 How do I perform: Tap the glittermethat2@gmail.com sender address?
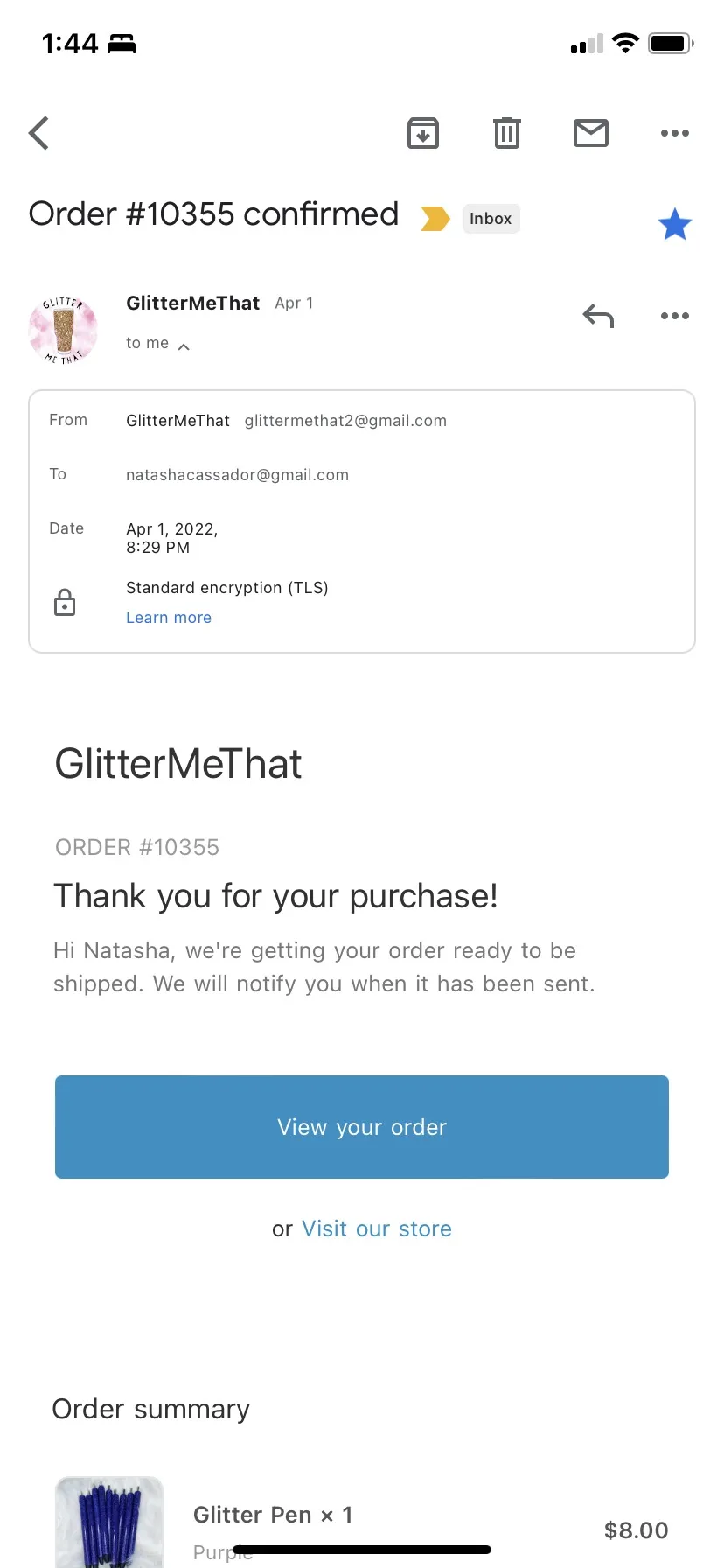pyautogui.click(x=345, y=421)
